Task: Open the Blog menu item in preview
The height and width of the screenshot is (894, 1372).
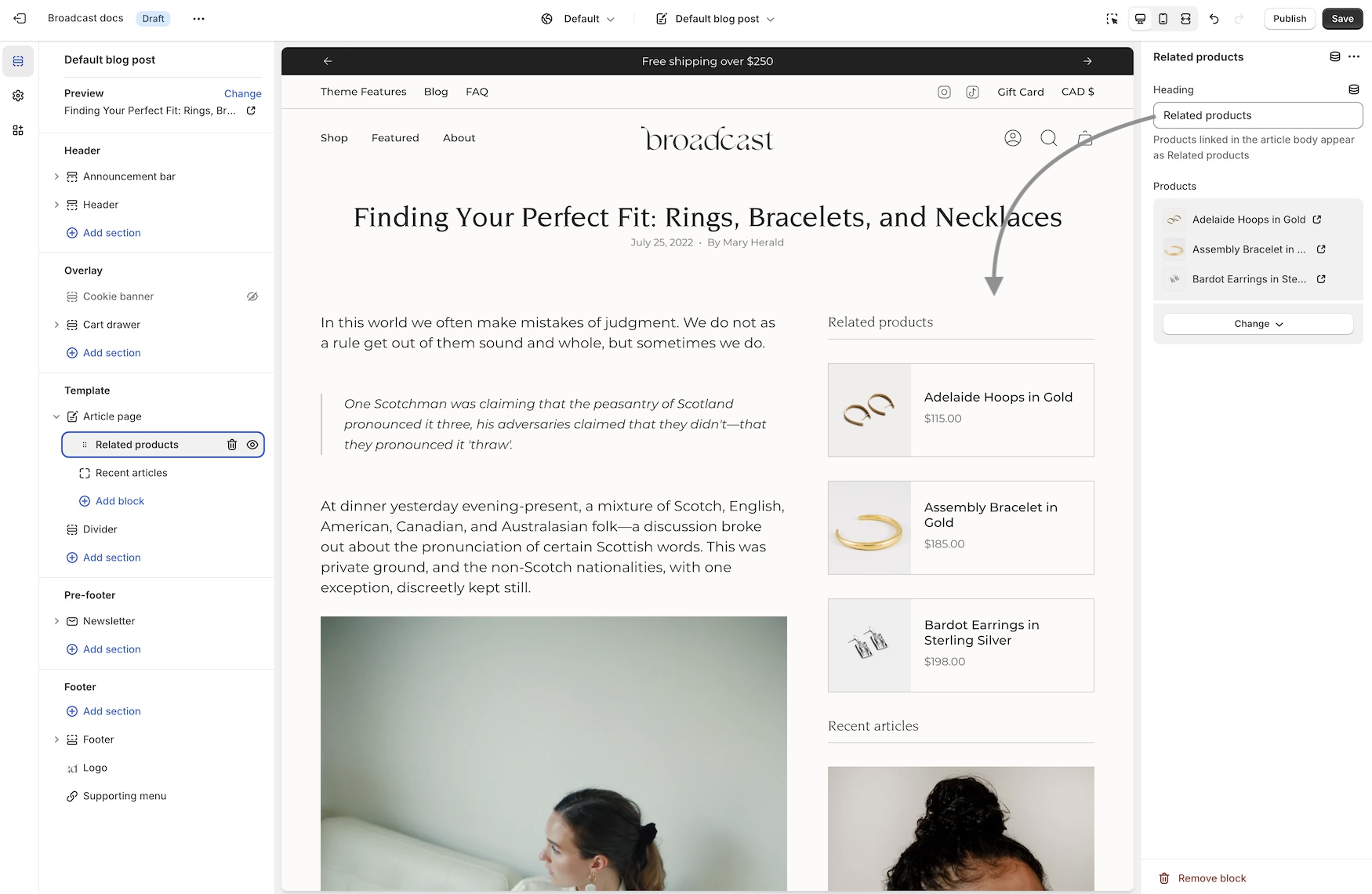Action: [x=436, y=92]
